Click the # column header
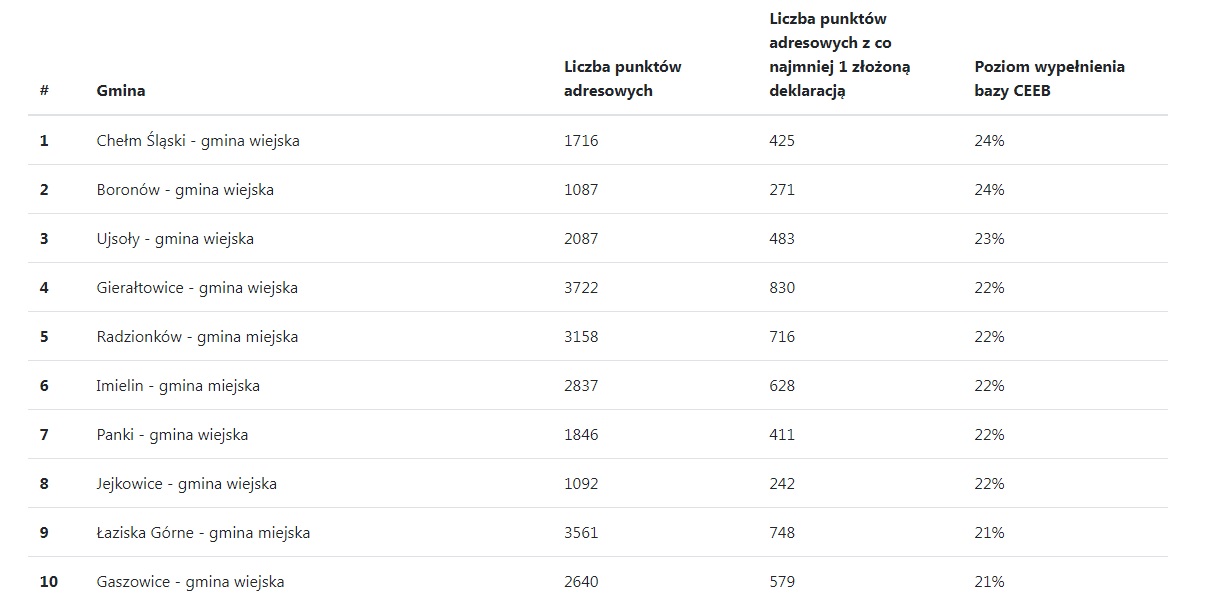Image resolution: width=1217 pixels, height=603 pixels. (x=44, y=90)
